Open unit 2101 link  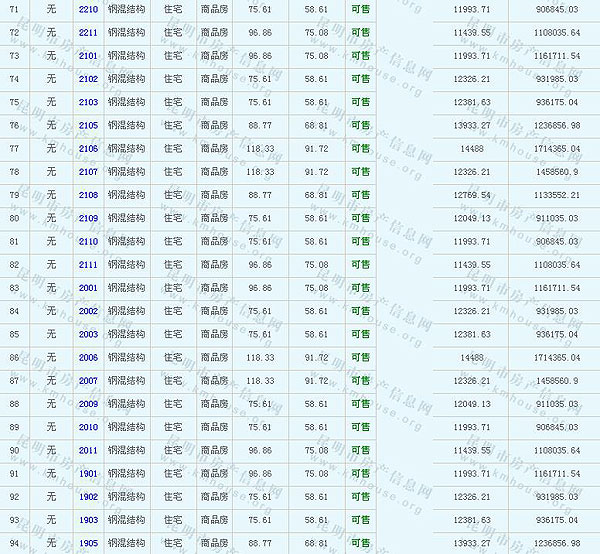tap(88, 55)
